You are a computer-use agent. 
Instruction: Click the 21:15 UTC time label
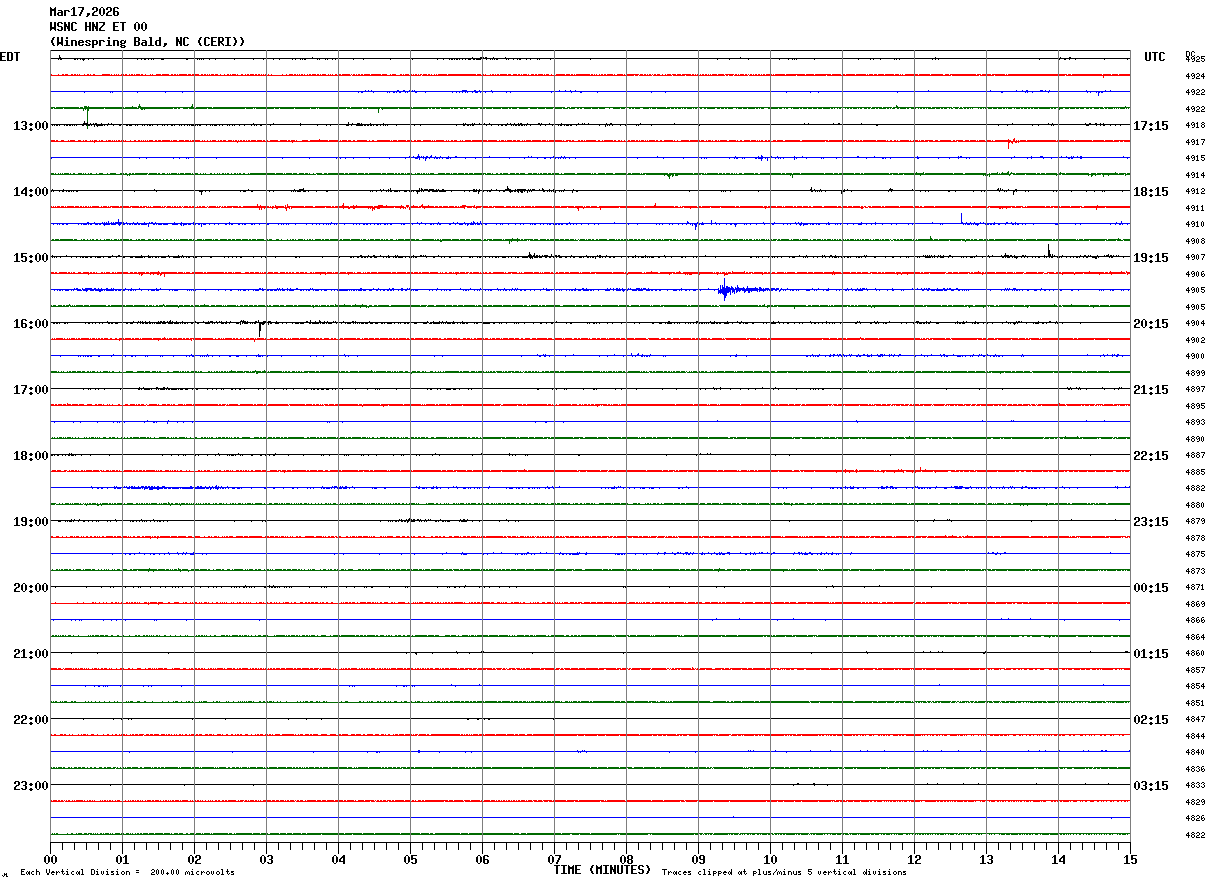(1151, 390)
